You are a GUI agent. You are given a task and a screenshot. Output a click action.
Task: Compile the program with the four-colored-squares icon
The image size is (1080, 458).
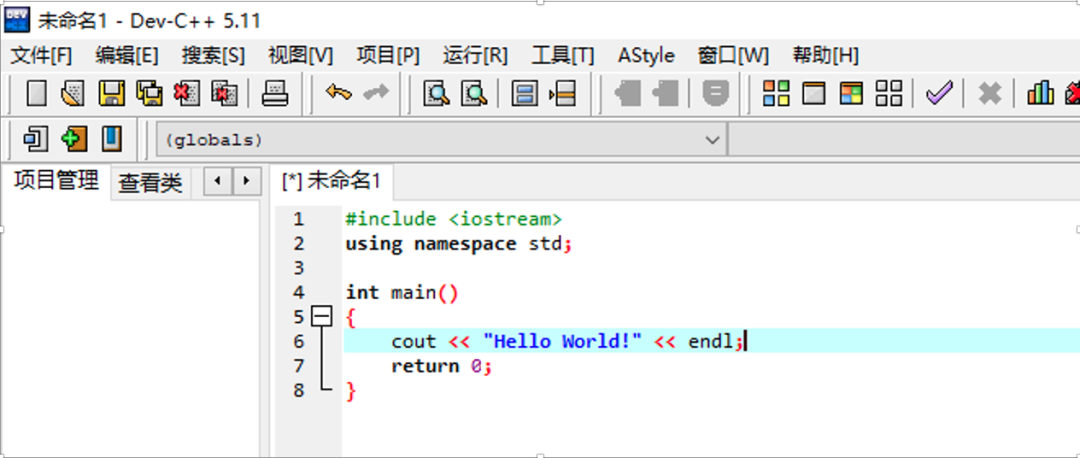click(776, 93)
